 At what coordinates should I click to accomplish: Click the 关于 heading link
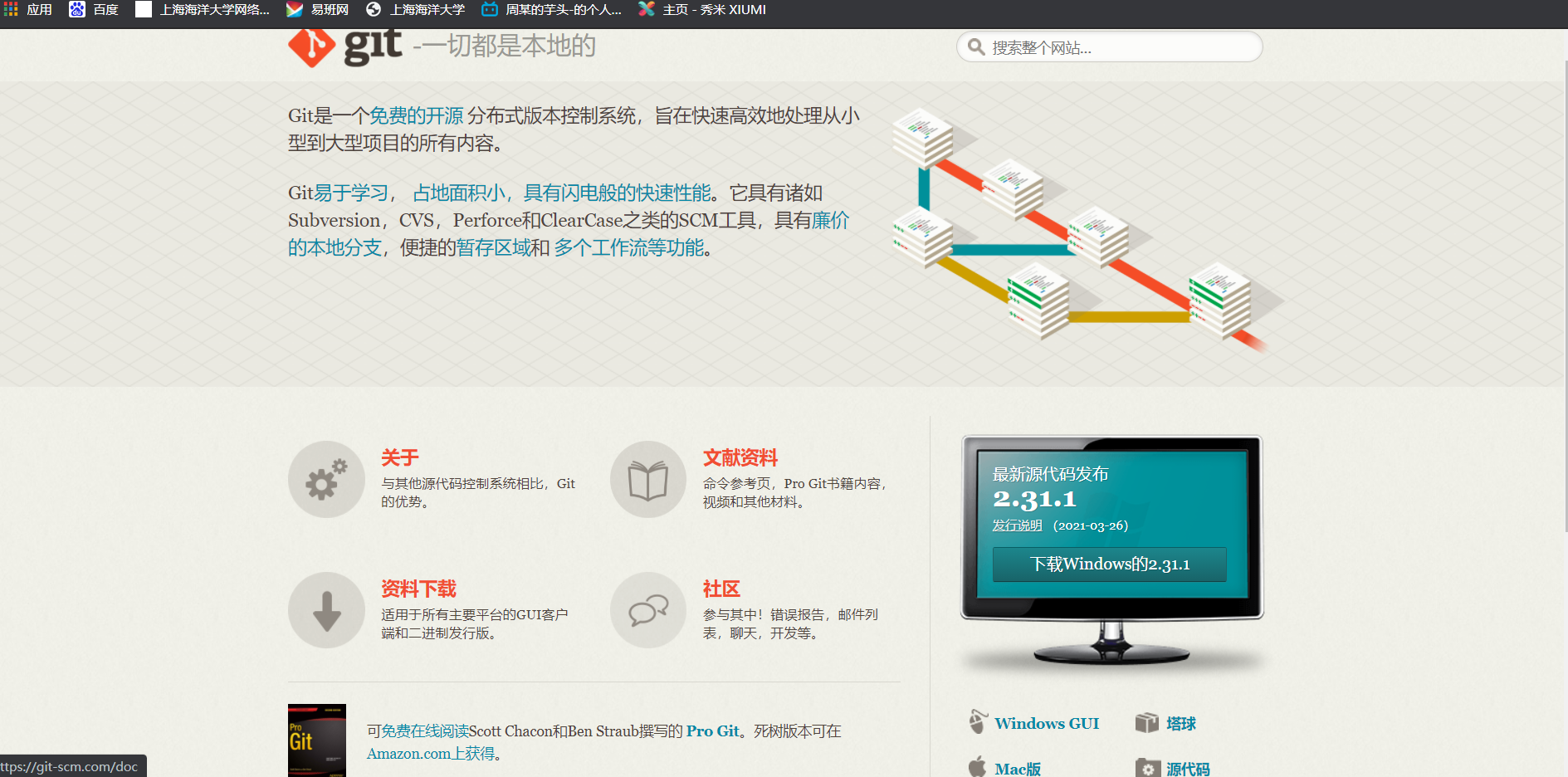(x=400, y=457)
